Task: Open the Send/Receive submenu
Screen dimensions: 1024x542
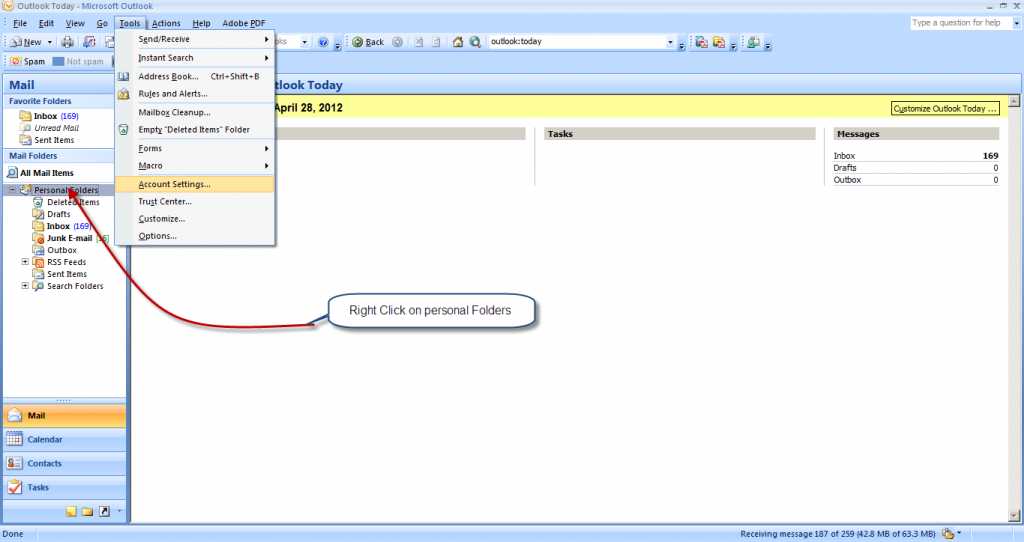Action: pos(195,39)
